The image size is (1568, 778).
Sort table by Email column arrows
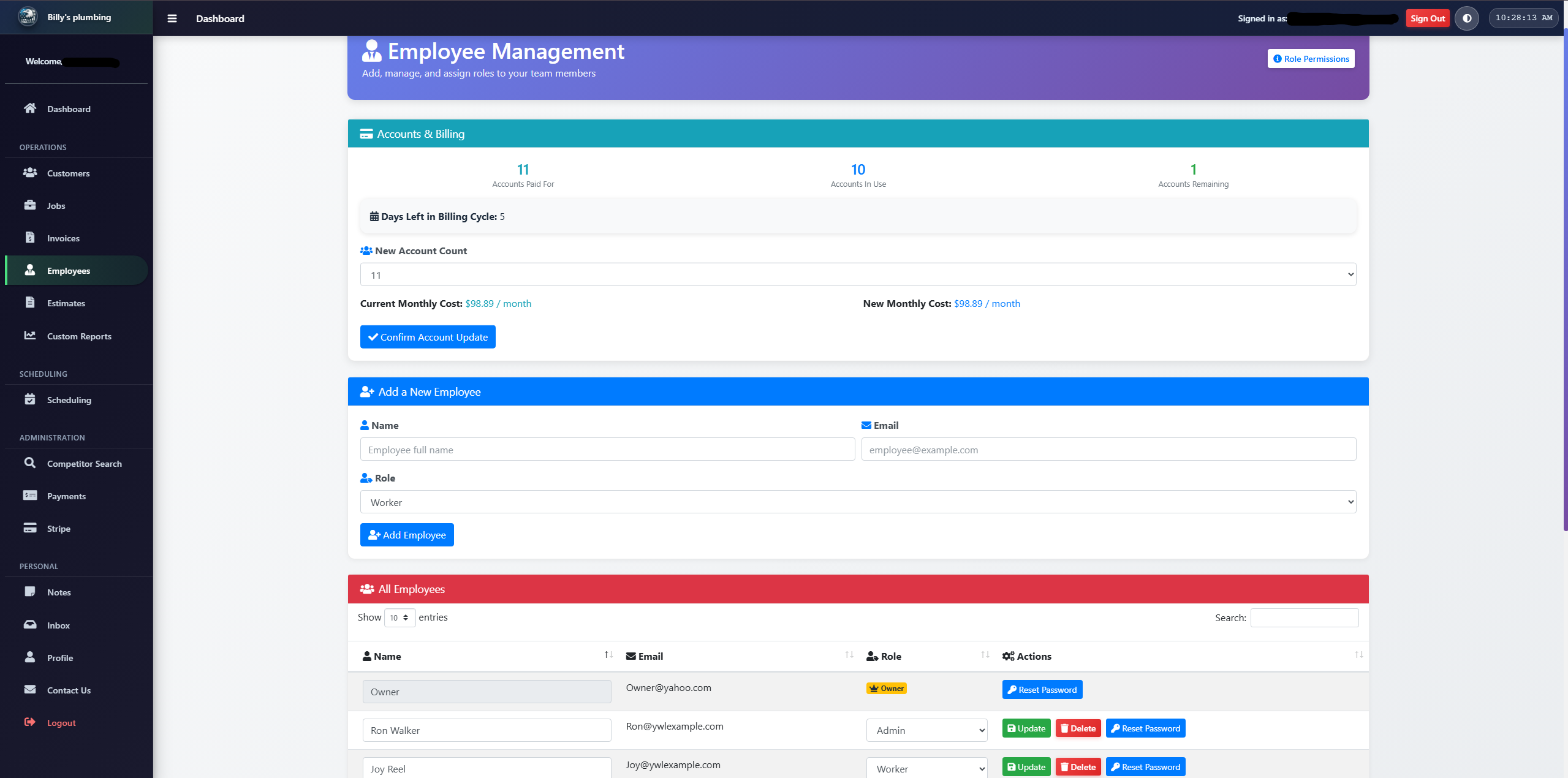tap(849, 655)
